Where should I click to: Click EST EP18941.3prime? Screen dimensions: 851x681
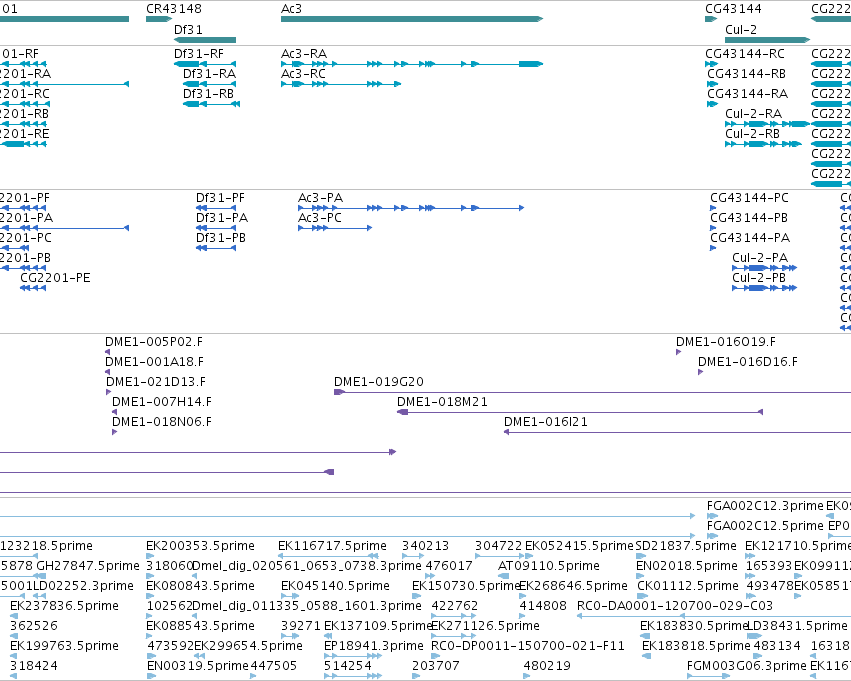(353, 657)
